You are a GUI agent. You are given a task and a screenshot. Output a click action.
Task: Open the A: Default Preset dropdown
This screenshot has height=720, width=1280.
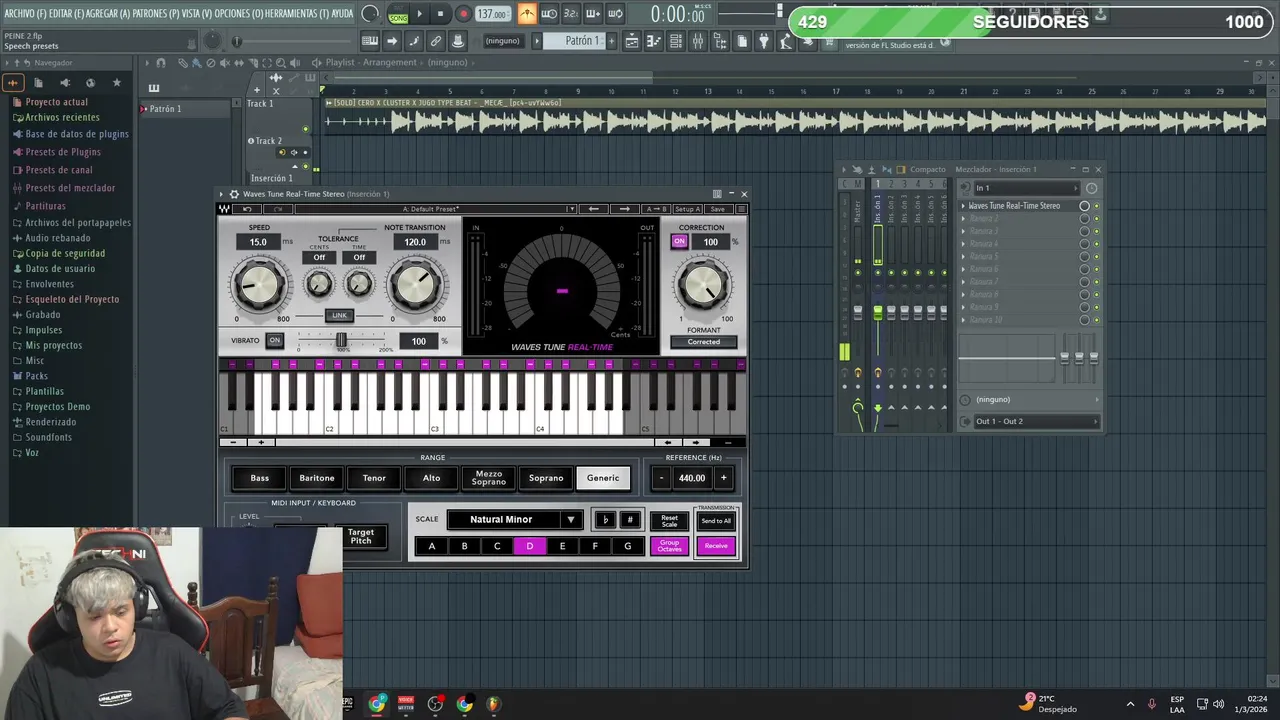click(437, 209)
